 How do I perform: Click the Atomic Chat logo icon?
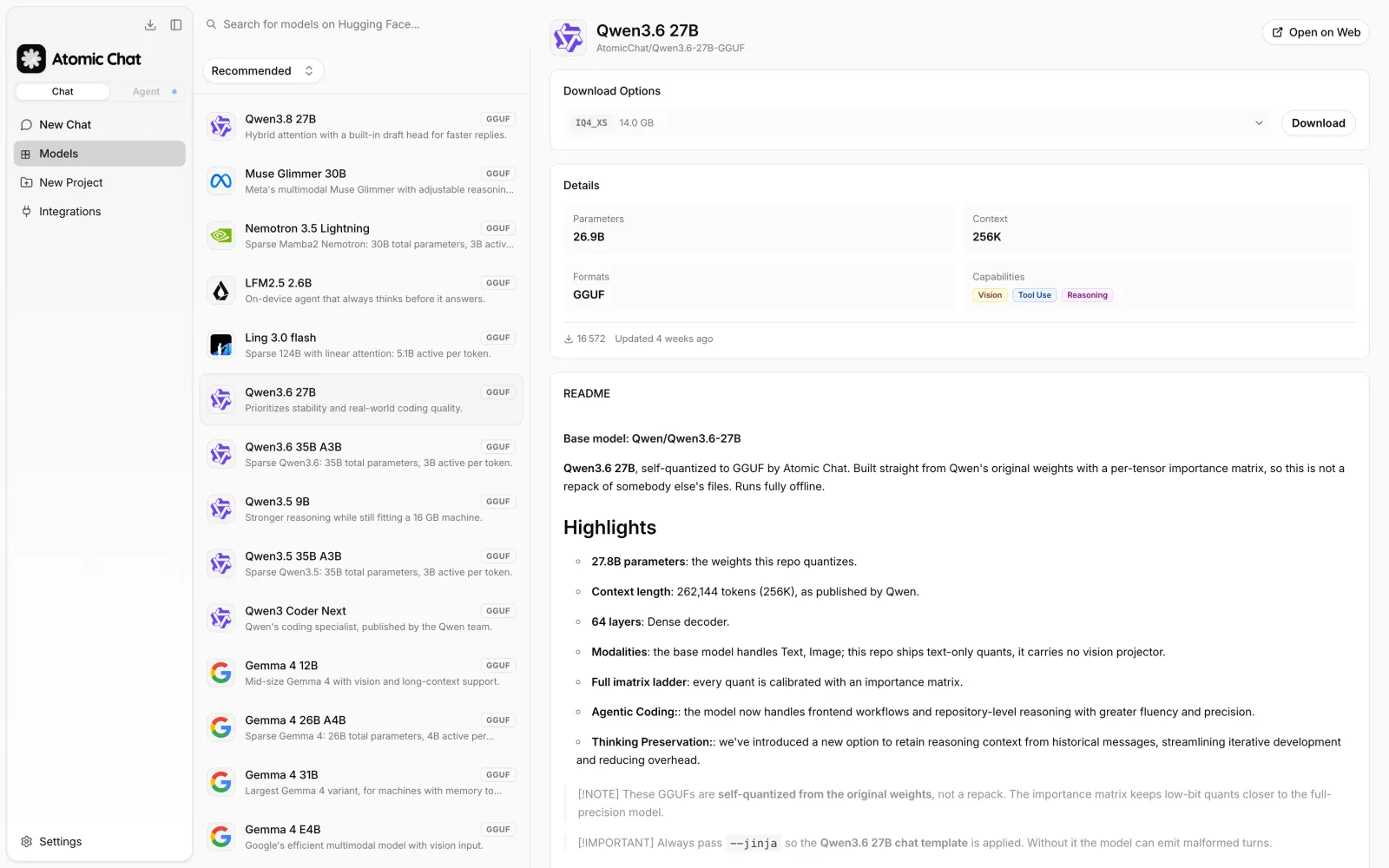pyautogui.click(x=31, y=59)
